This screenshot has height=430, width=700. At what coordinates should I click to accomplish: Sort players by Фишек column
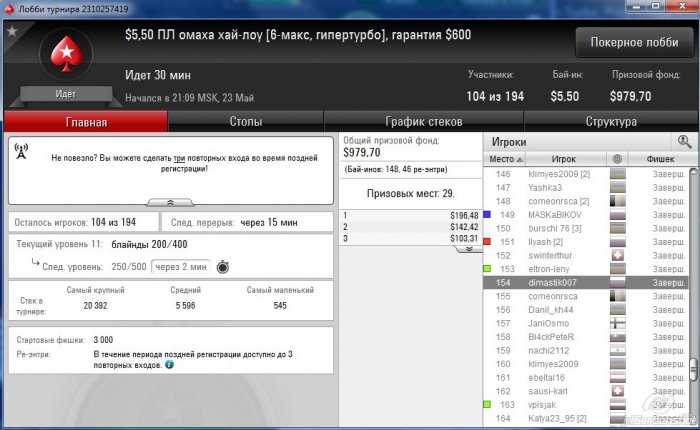(661, 159)
